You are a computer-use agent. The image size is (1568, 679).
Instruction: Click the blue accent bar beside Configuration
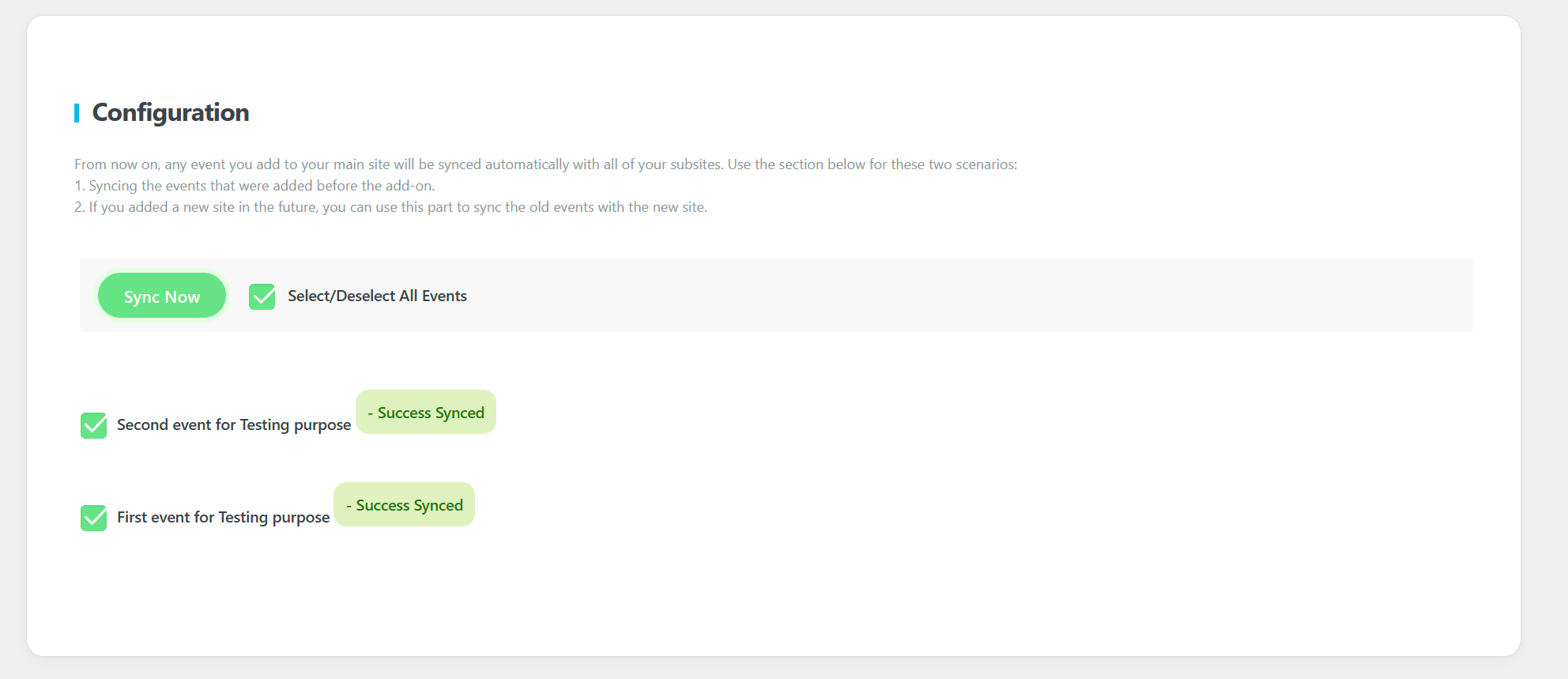pyautogui.click(x=77, y=113)
